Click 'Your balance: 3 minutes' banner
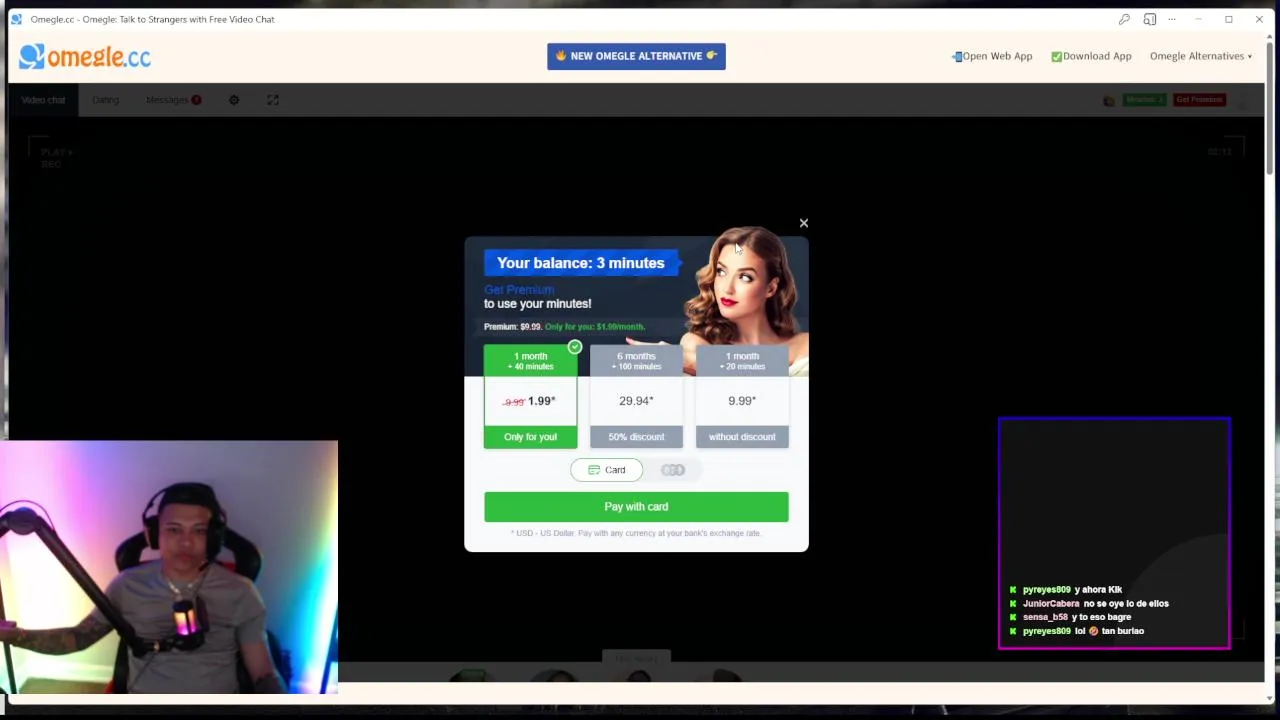 580,263
